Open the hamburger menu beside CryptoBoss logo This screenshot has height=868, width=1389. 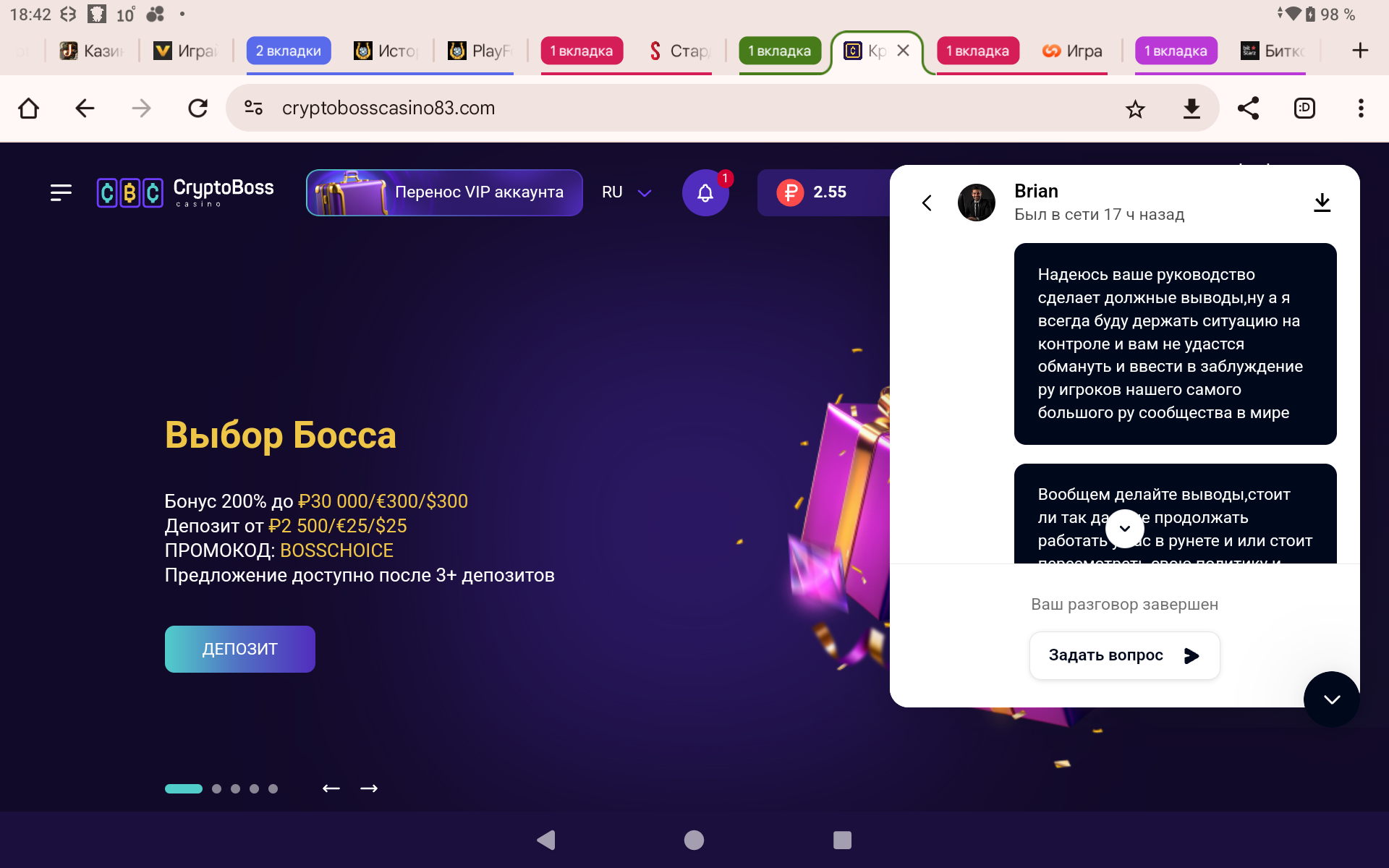[x=61, y=192]
